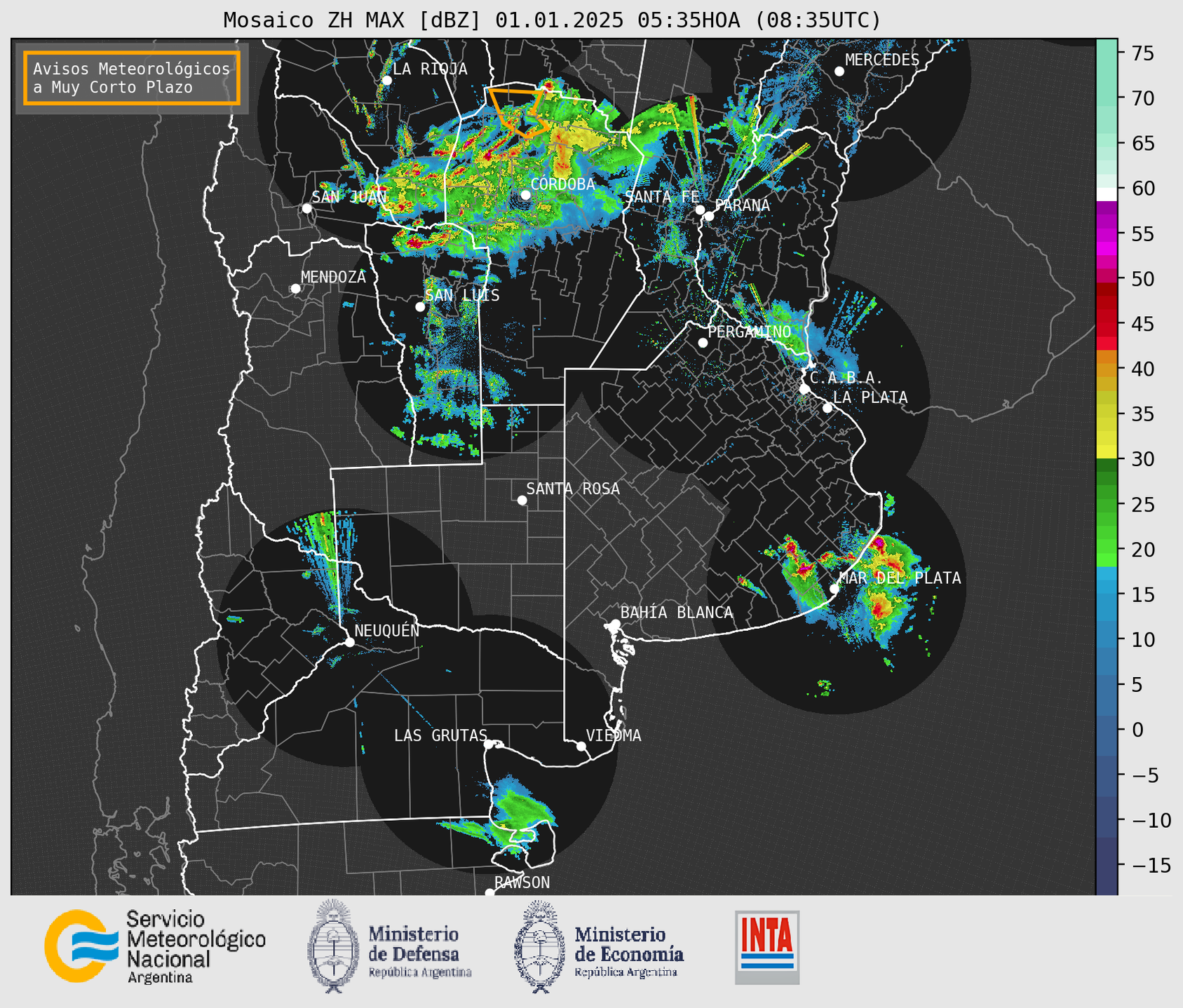Select the SAN JUAN city marker
Viewport: 1183px width, 1008px height.
[306, 208]
